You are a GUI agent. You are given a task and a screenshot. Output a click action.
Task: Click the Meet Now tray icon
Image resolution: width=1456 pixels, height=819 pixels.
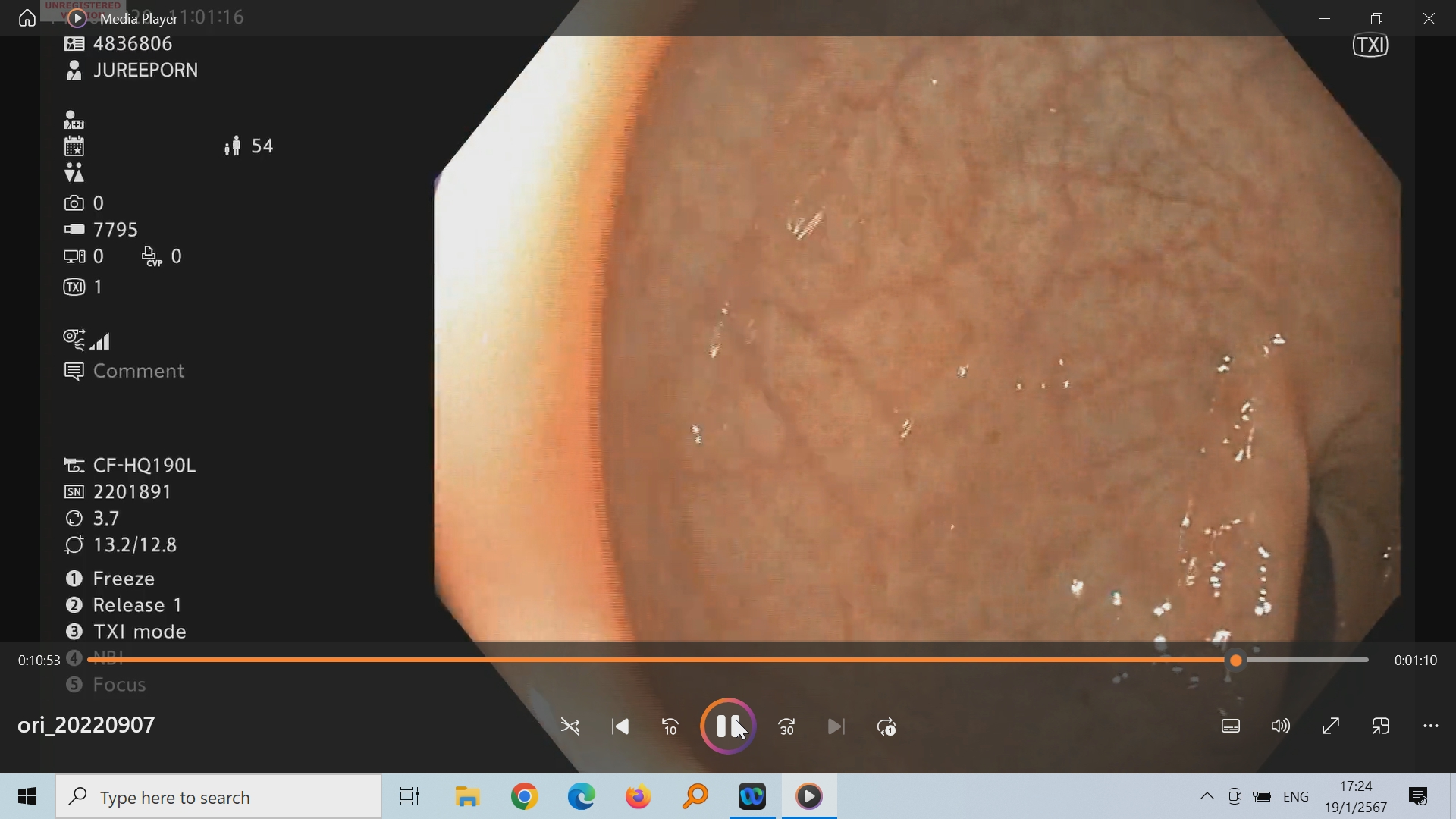(1235, 797)
